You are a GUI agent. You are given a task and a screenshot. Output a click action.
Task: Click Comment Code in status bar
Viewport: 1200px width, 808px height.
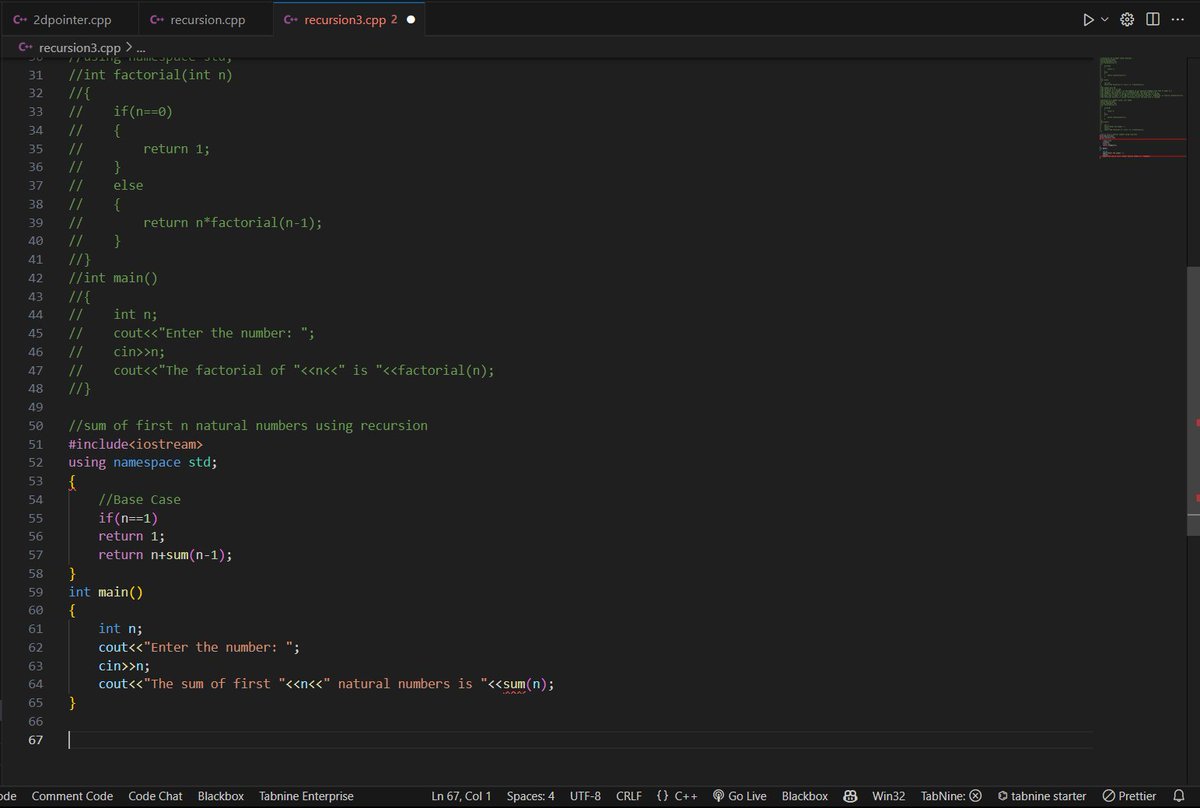tap(72, 796)
